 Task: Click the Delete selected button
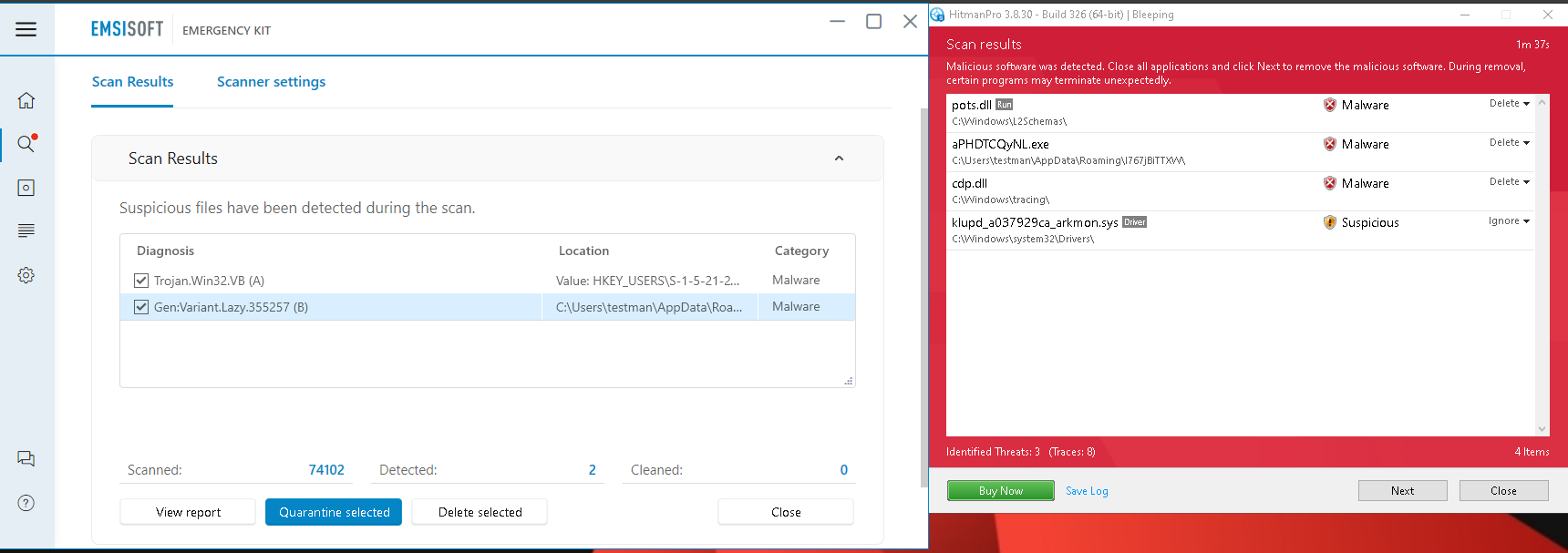point(480,512)
